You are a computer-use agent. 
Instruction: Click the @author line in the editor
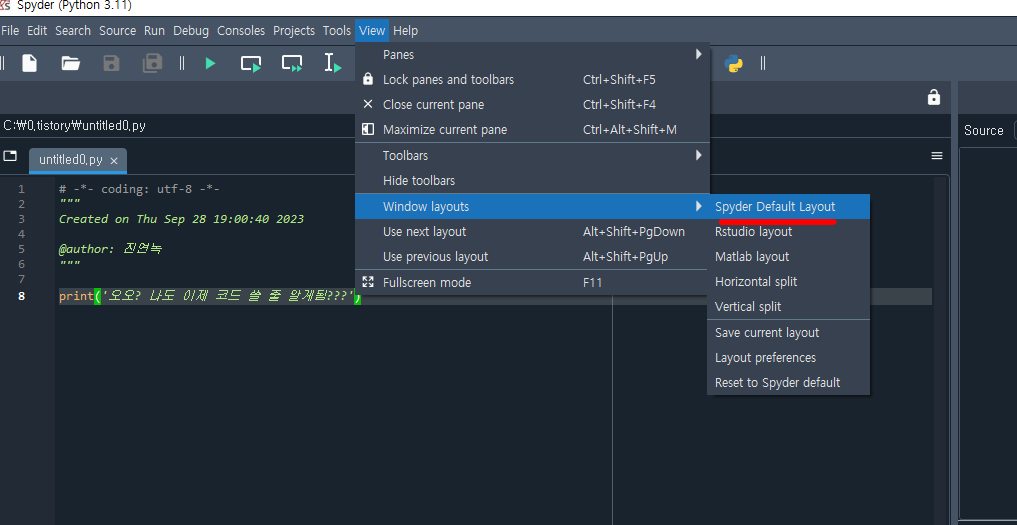click(x=110, y=249)
